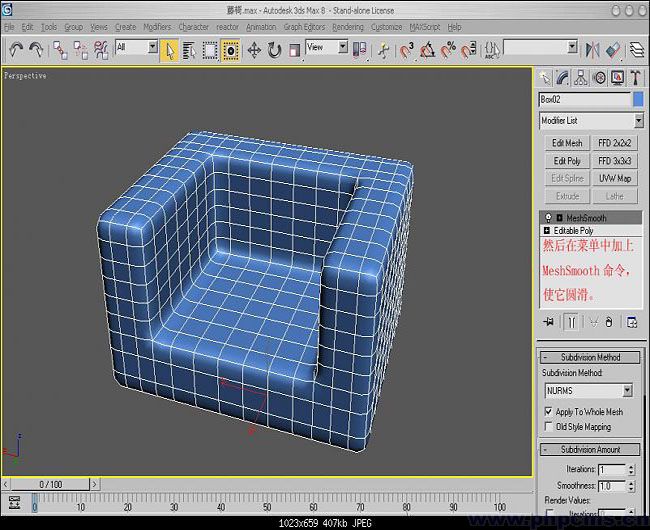Screen dimensions: 650x530
Task: Click the Use Pivot Point Center icon
Action: 359,50
